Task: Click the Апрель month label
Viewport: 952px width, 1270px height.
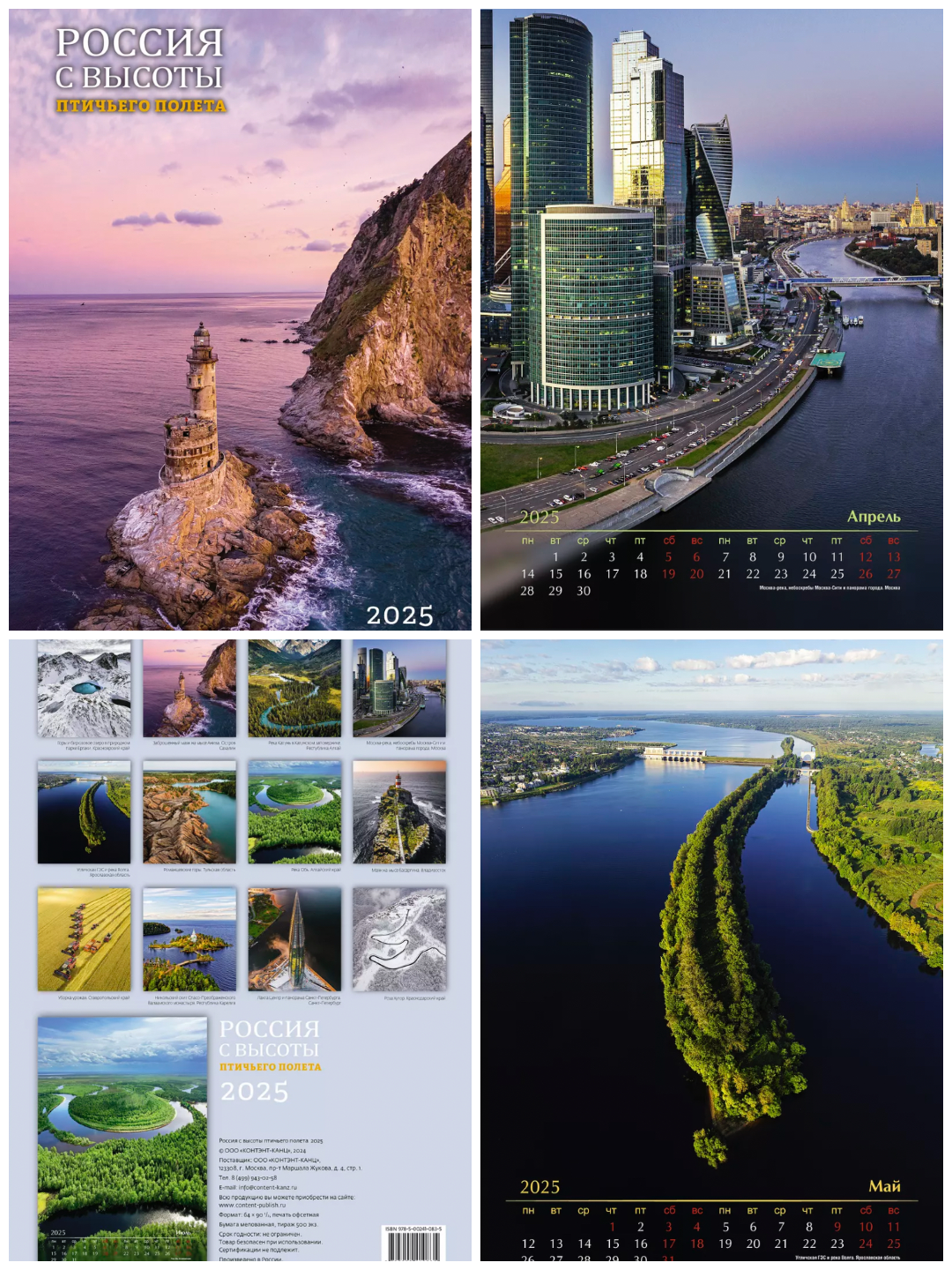Action: pos(874,515)
